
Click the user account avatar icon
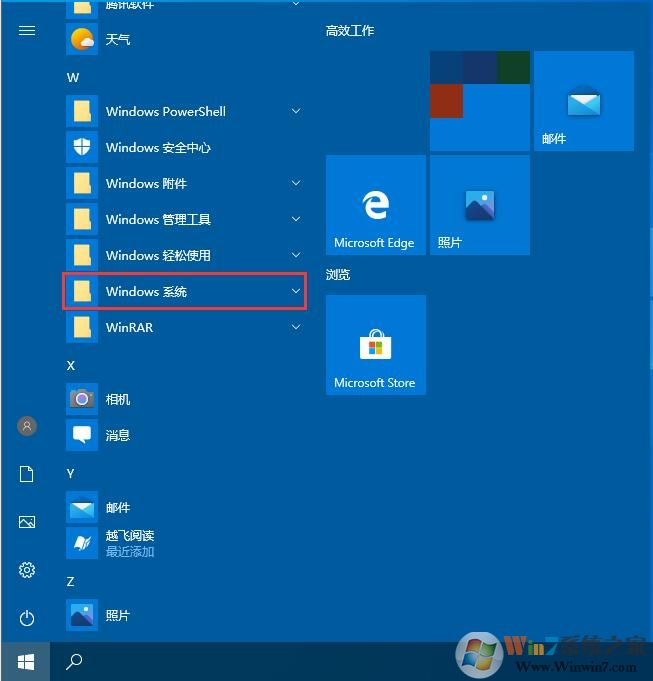27,426
